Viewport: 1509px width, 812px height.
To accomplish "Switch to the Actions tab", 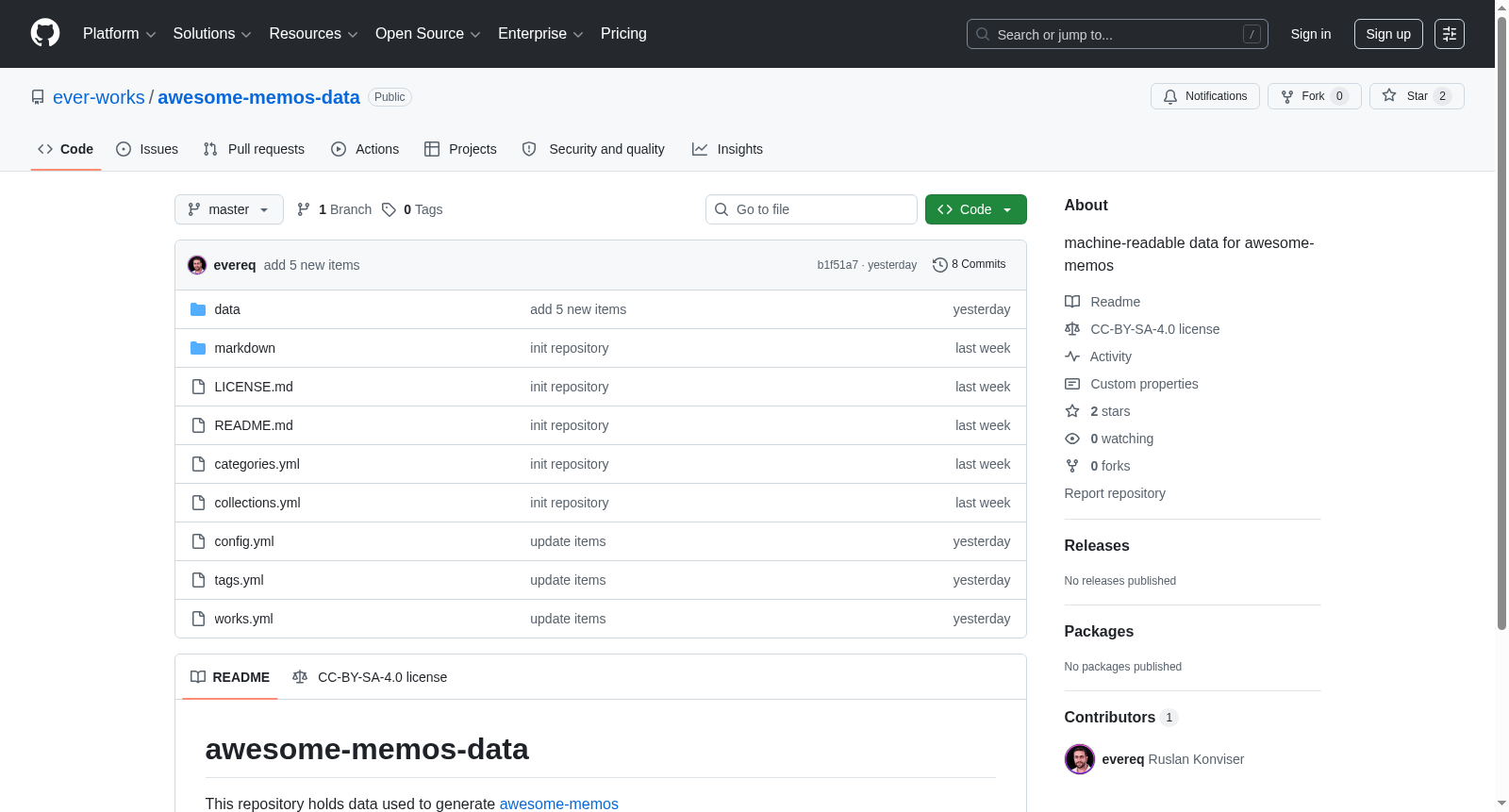I will point(365,149).
